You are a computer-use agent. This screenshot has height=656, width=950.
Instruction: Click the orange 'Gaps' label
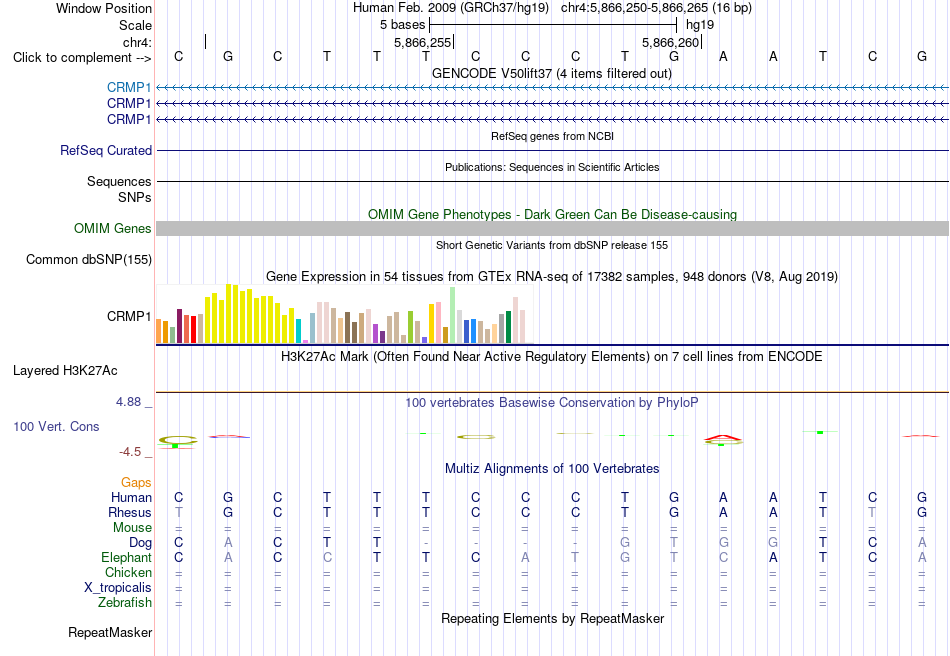[x=136, y=483]
